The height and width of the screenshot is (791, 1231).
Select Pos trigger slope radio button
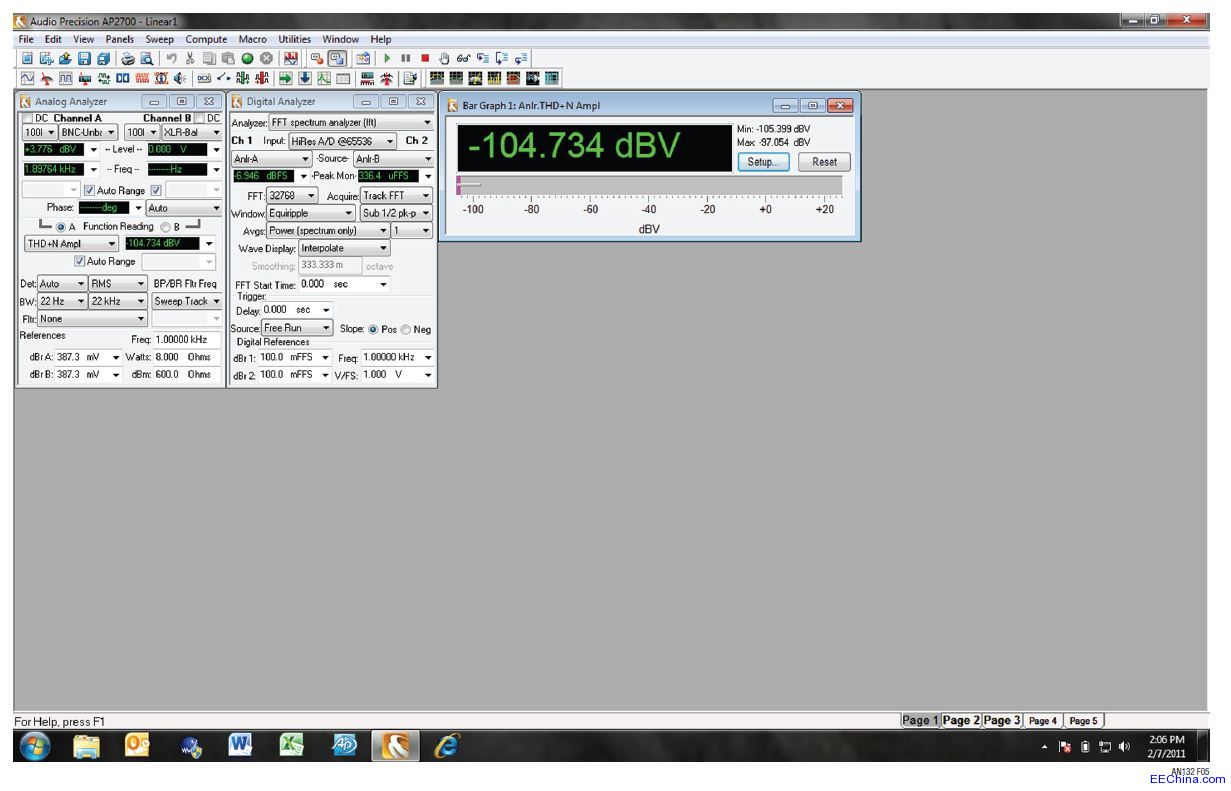pyautogui.click(x=372, y=329)
